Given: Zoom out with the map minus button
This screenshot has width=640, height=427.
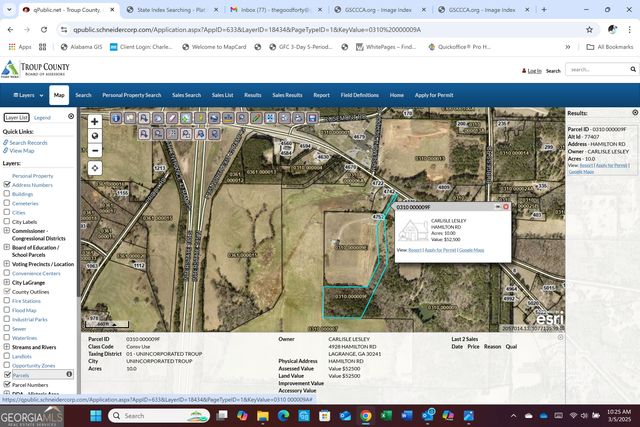Looking at the screenshot, I should (95, 151).
